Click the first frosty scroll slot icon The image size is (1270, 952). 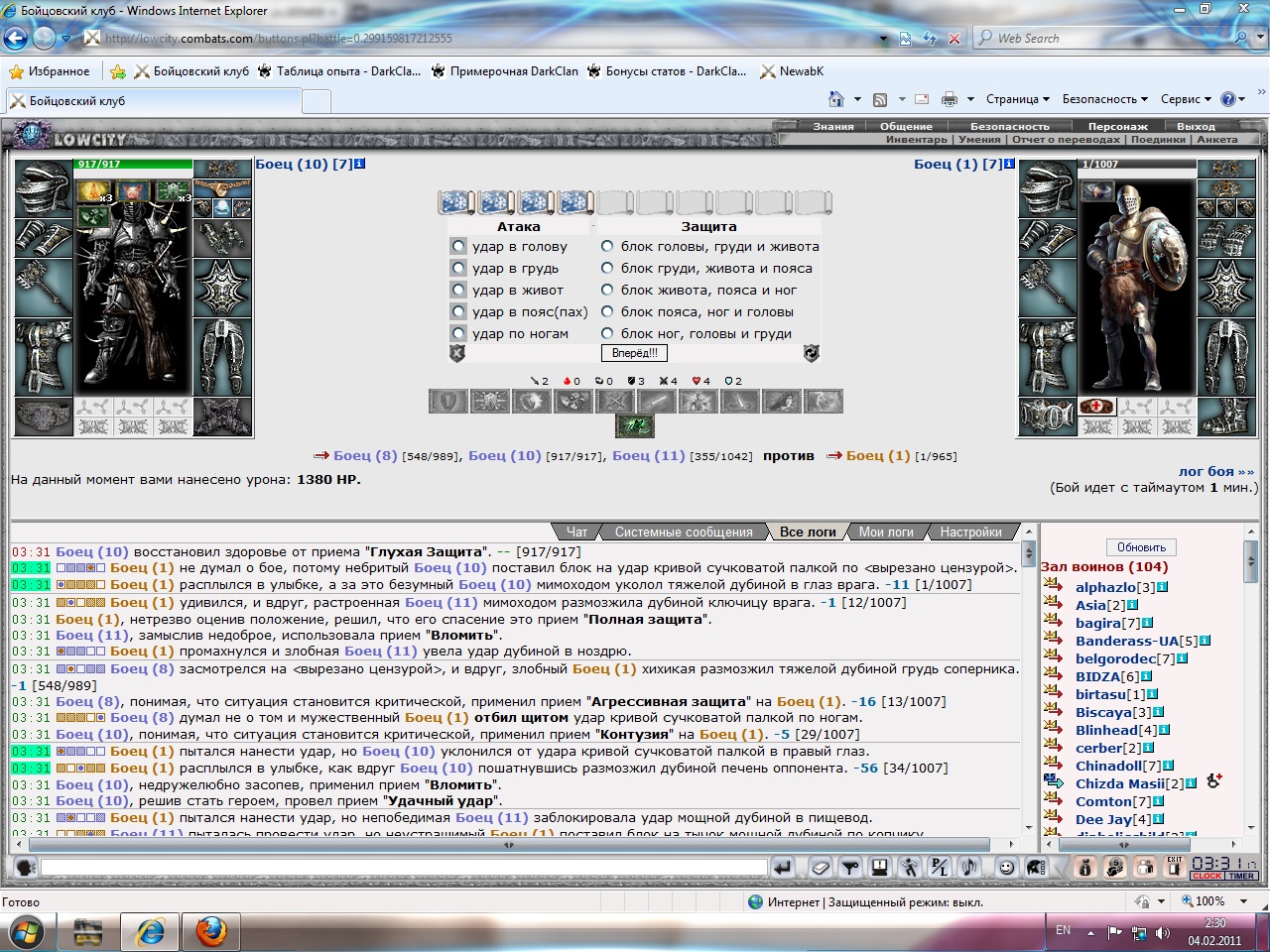pyautogui.click(x=455, y=202)
